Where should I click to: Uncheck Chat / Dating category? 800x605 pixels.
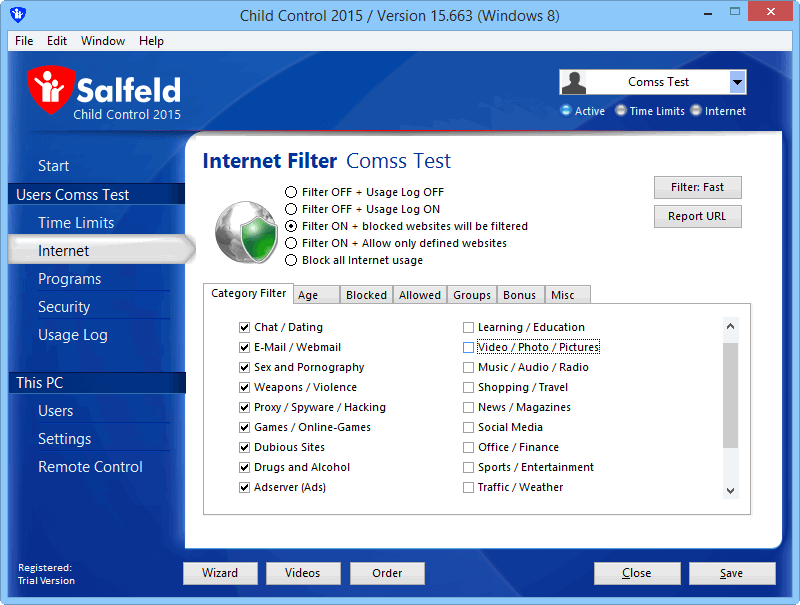244,327
